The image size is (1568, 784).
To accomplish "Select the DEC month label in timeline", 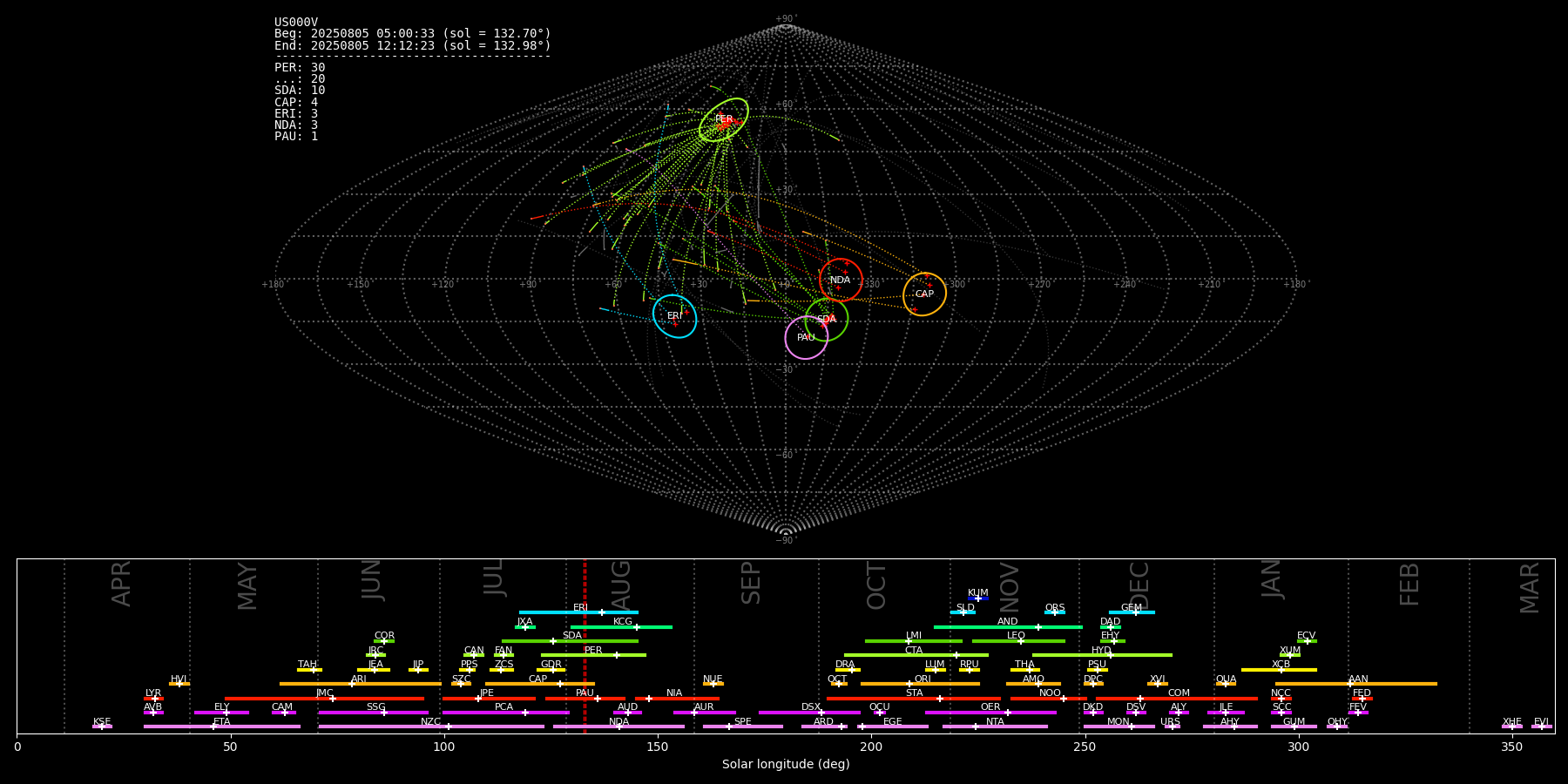I will click(x=1139, y=585).
